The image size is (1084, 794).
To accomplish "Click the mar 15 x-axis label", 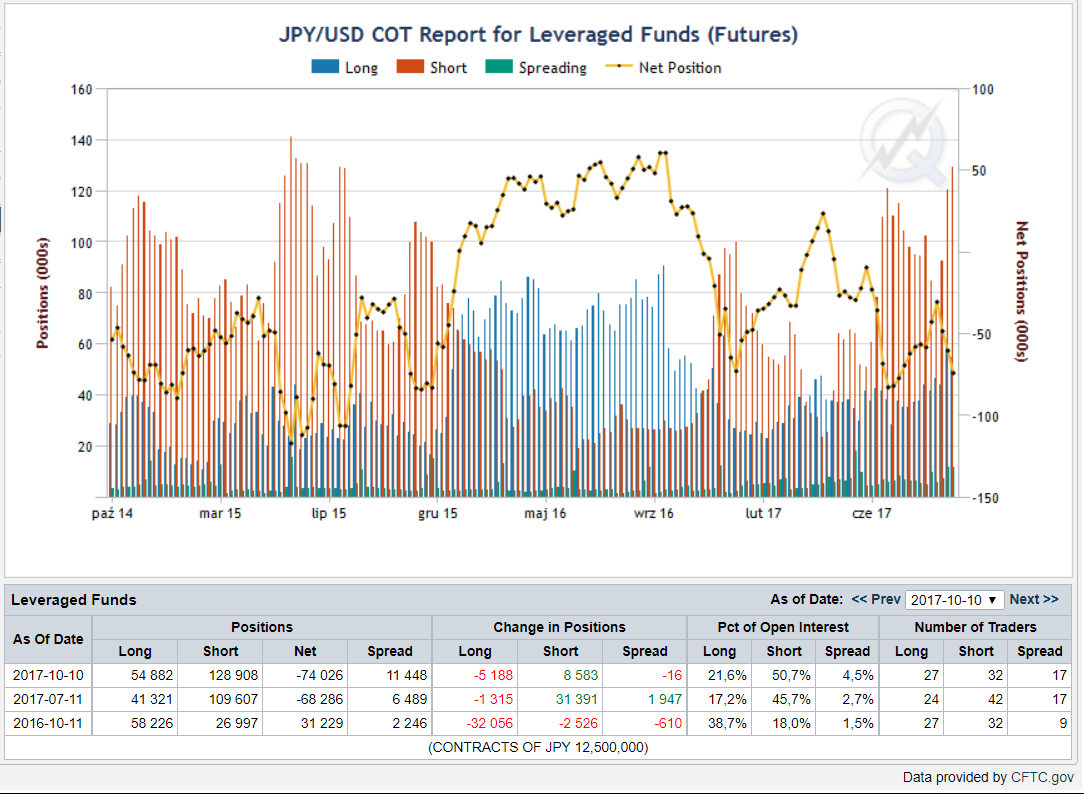I will [x=220, y=513].
